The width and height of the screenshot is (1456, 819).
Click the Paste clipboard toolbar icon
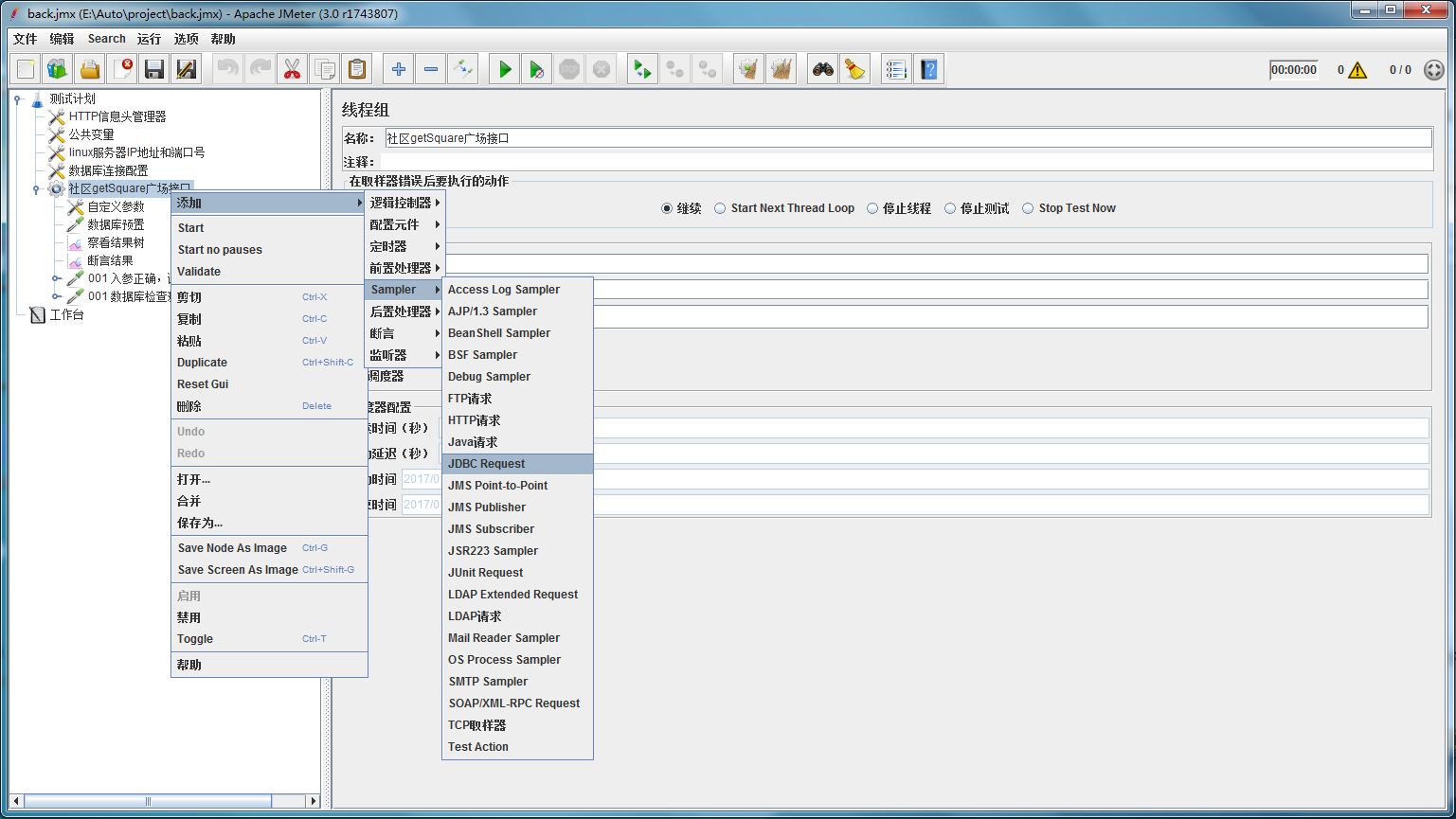[x=356, y=69]
